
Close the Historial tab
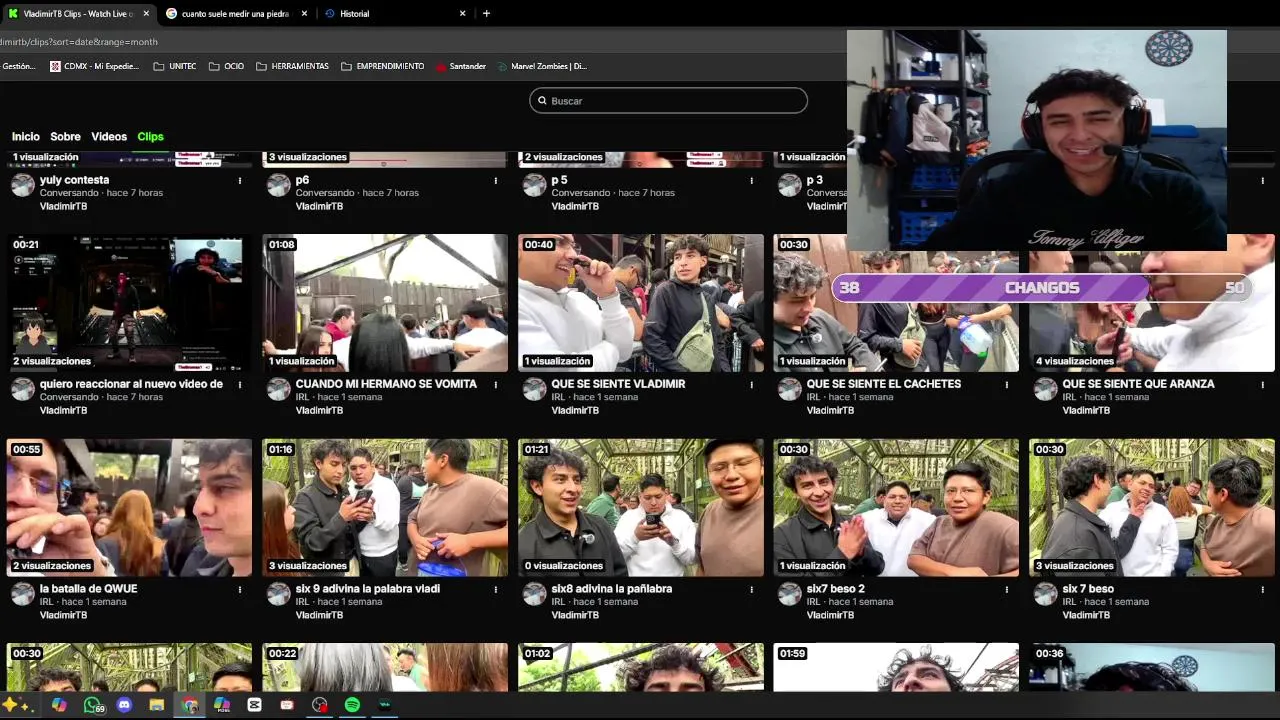pyautogui.click(x=462, y=14)
